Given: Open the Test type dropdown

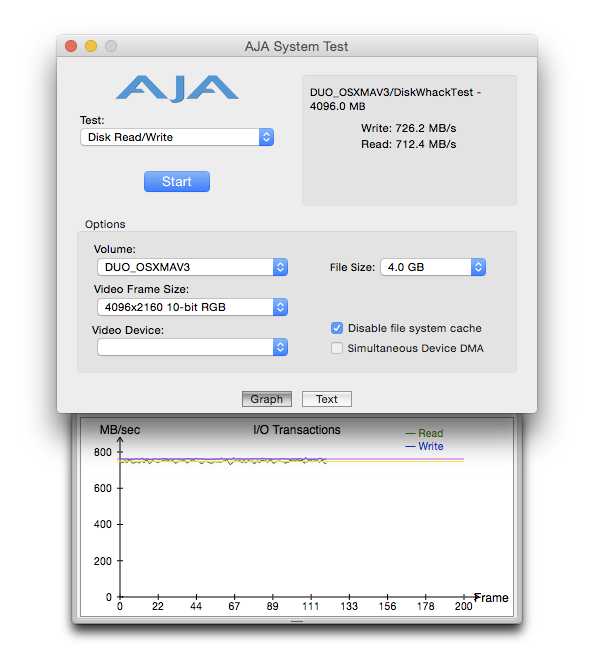Looking at the screenshot, I should [x=177, y=137].
